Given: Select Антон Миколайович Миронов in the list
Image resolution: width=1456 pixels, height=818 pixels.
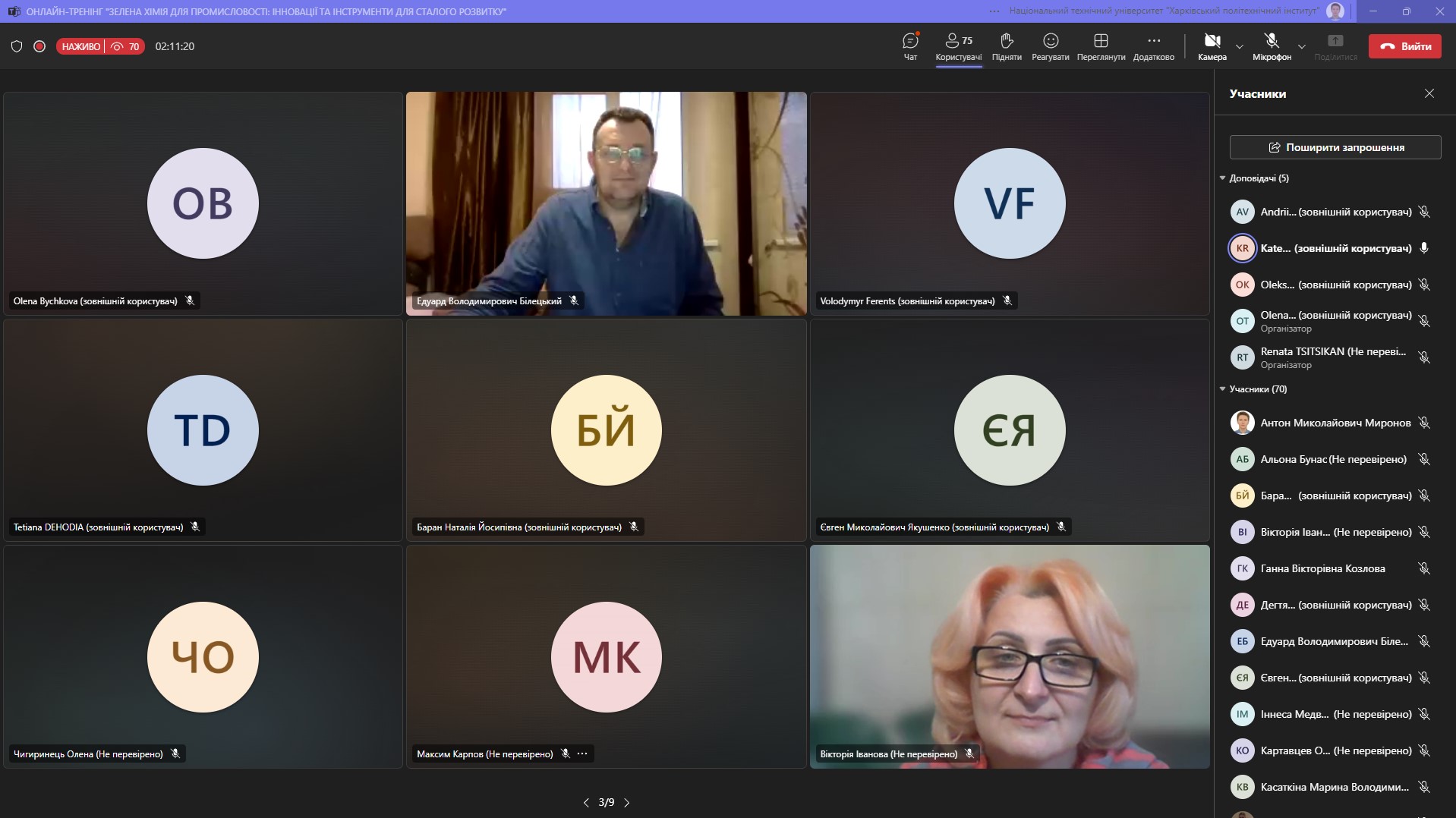Looking at the screenshot, I should point(1332,423).
